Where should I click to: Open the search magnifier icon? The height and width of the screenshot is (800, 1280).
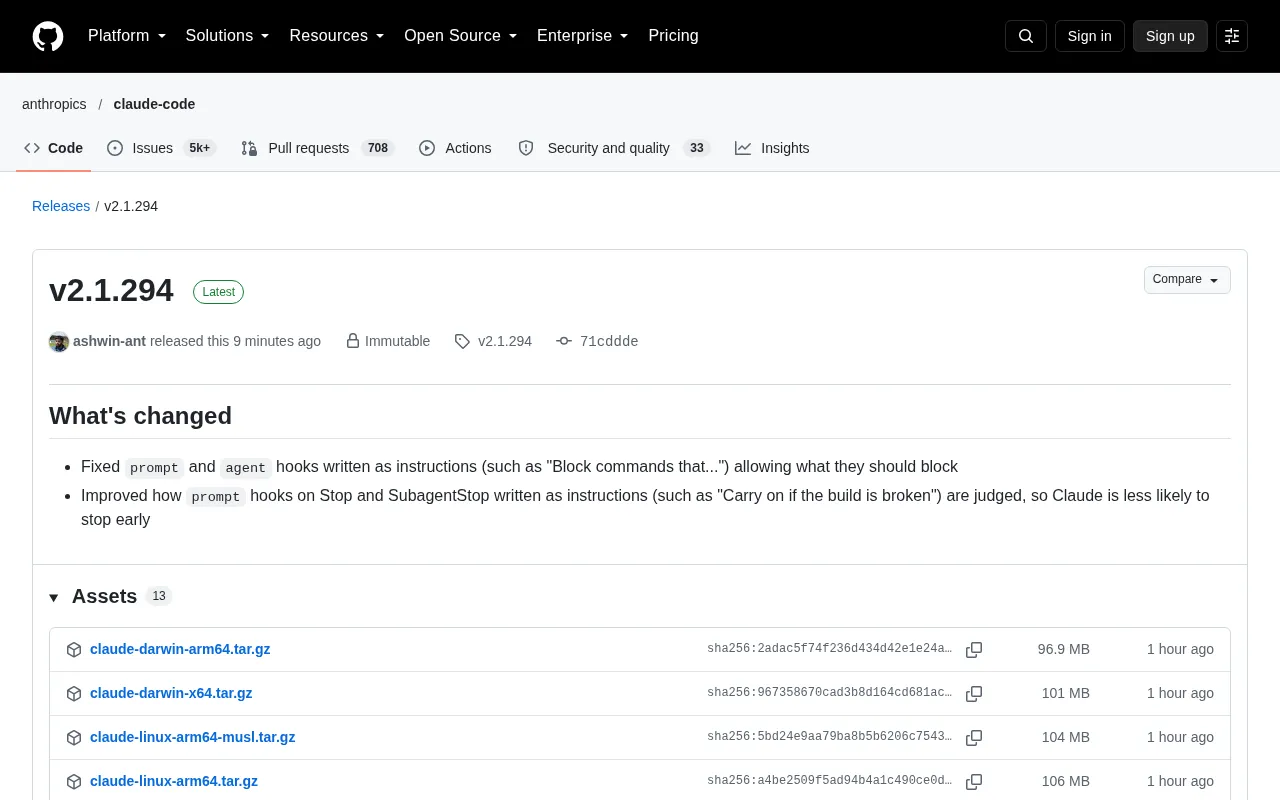click(x=1026, y=36)
